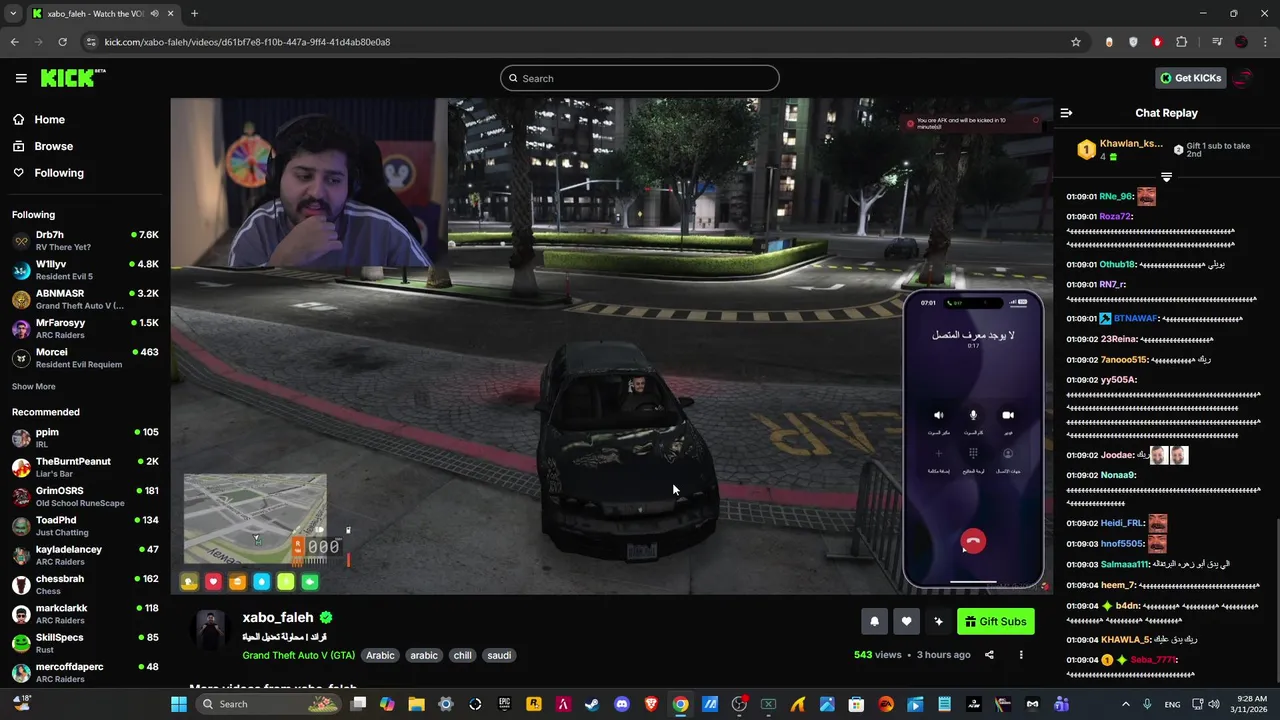Image resolution: width=1280 pixels, height=720 pixels.
Task: Open File Explorer from taskbar
Action: click(416, 704)
